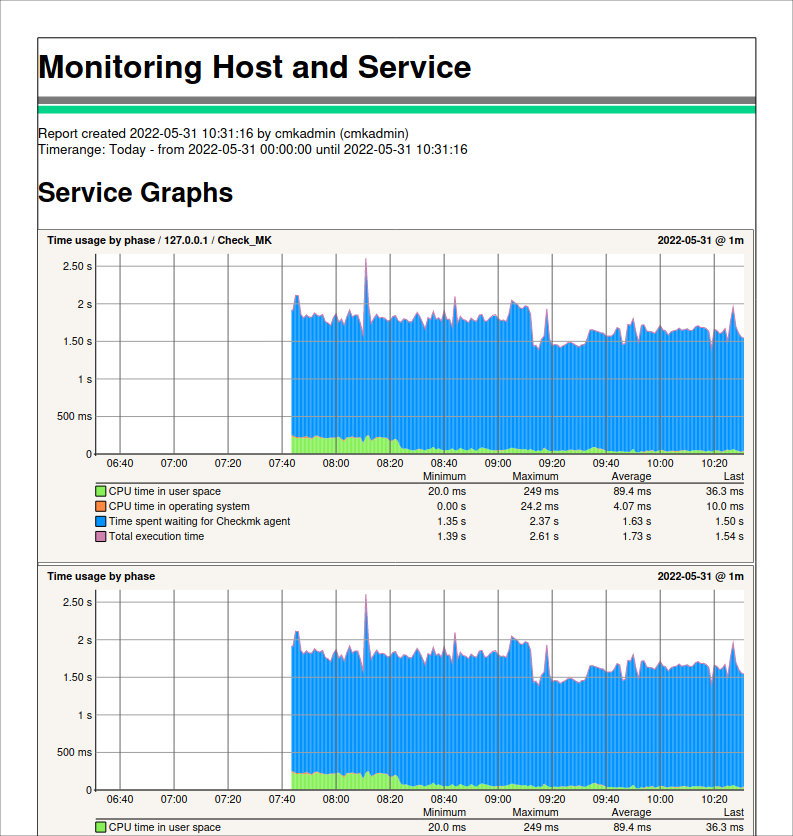The width and height of the screenshot is (793, 836).
Task: Click the '10.0 ms' last value
Action: [x=725, y=506]
